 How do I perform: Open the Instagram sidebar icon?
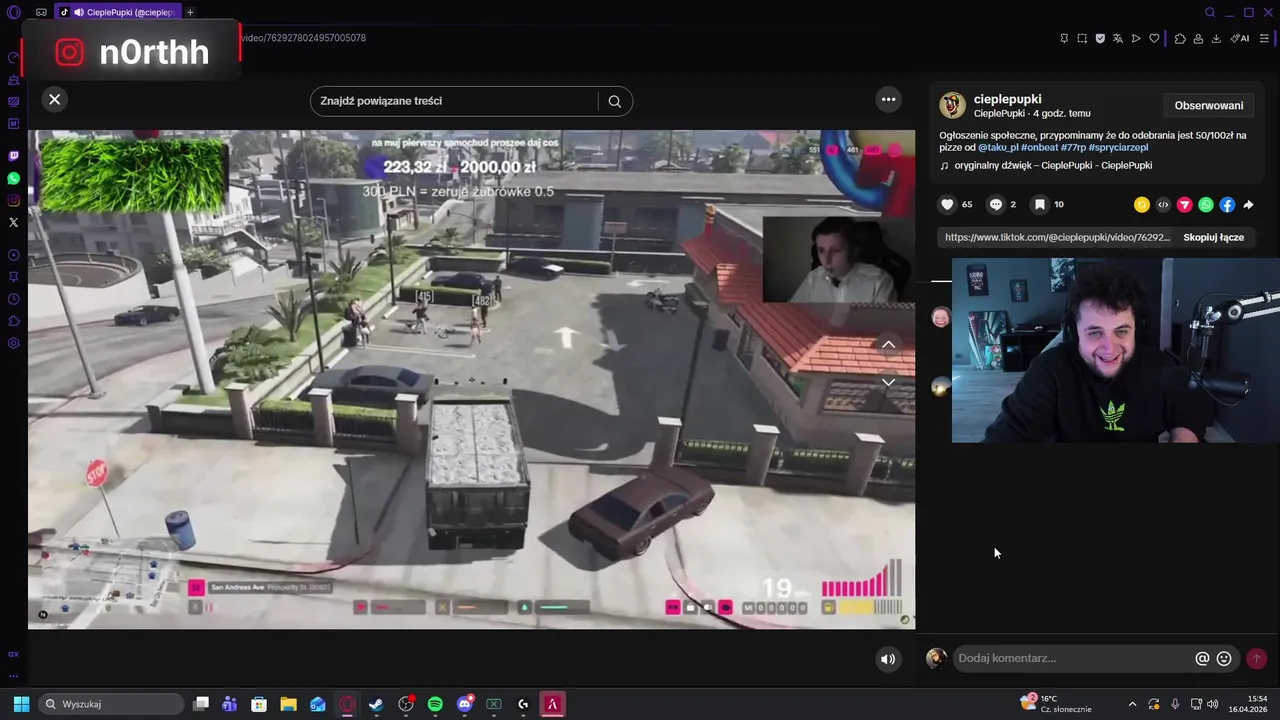point(13,200)
